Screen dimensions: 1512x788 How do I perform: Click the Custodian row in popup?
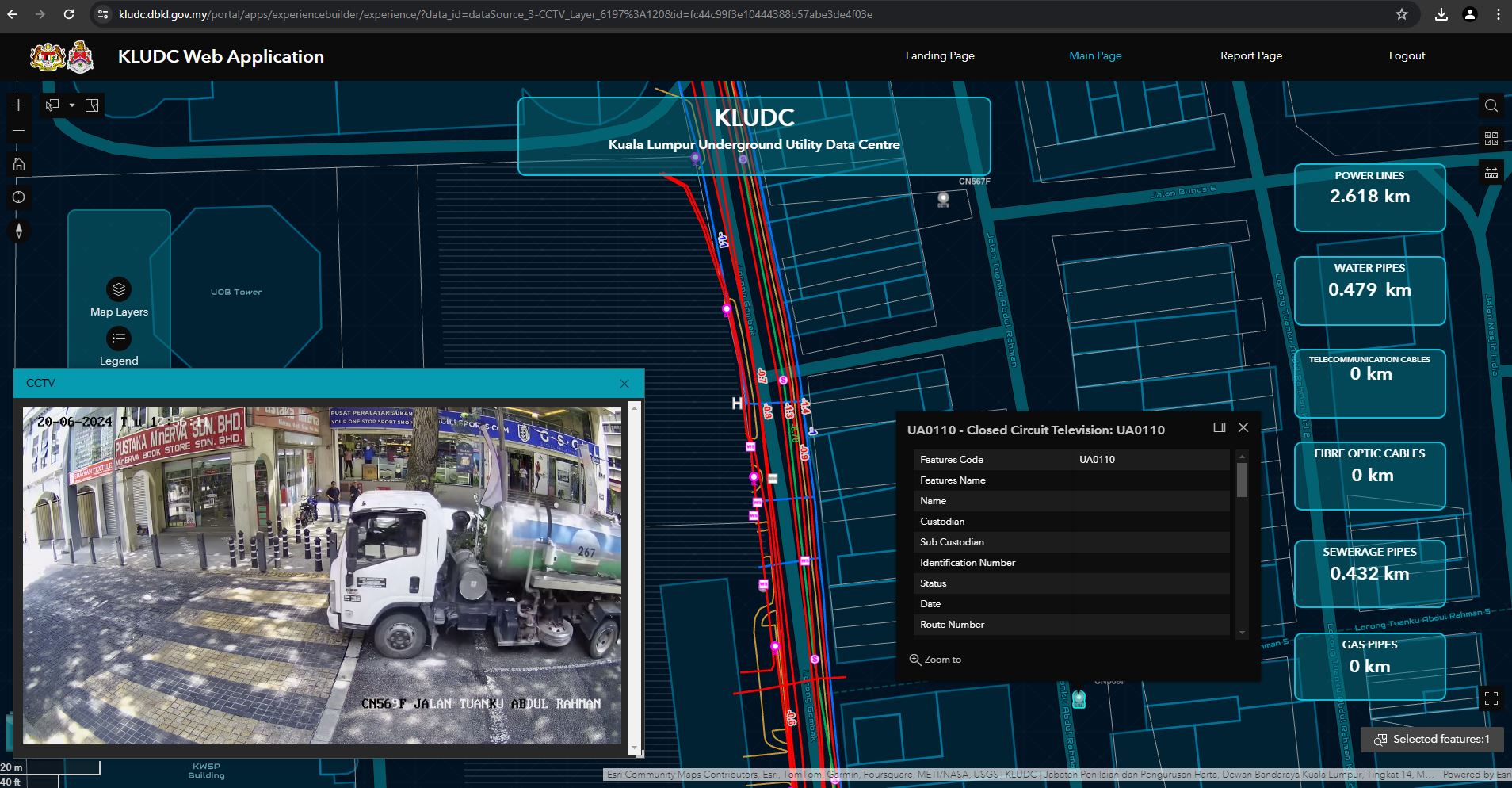pyautogui.click(x=1071, y=522)
